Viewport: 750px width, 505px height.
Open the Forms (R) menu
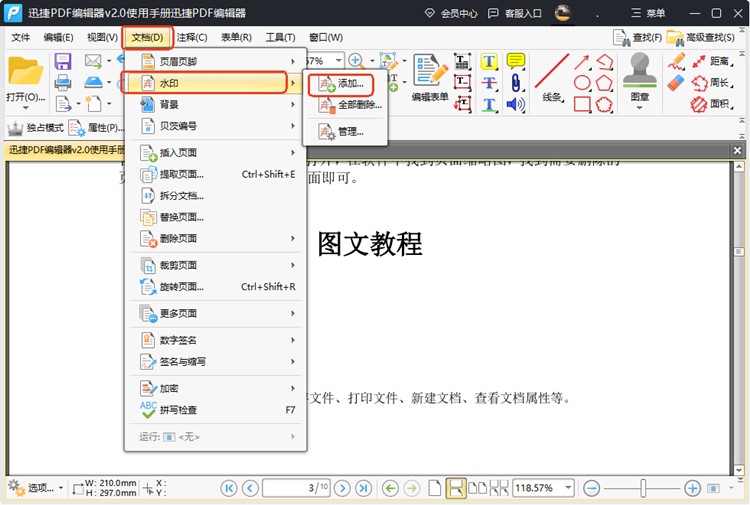[x=236, y=37]
